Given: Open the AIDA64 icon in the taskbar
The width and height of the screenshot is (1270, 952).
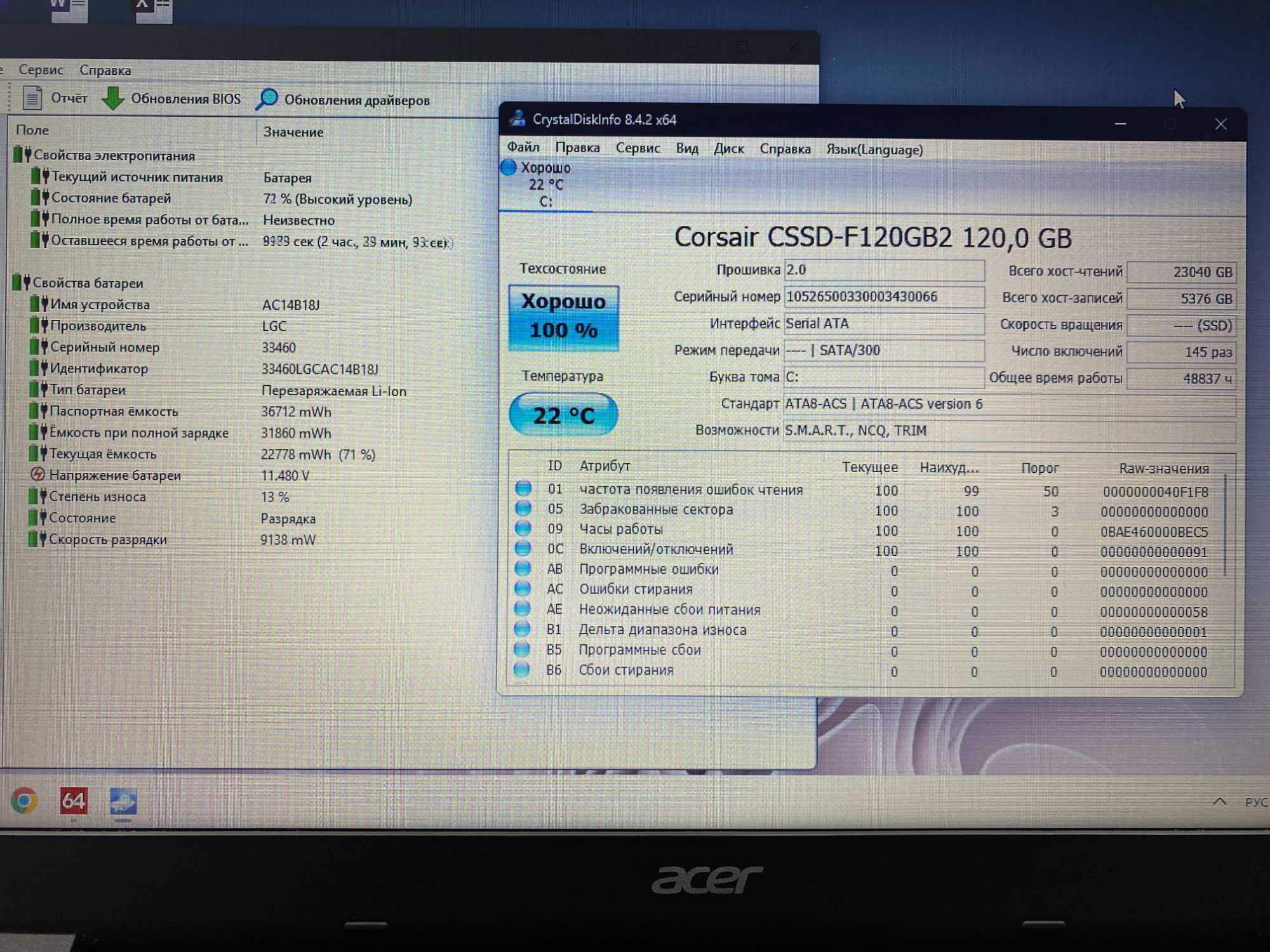Looking at the screenshot, I should point(74,801).
